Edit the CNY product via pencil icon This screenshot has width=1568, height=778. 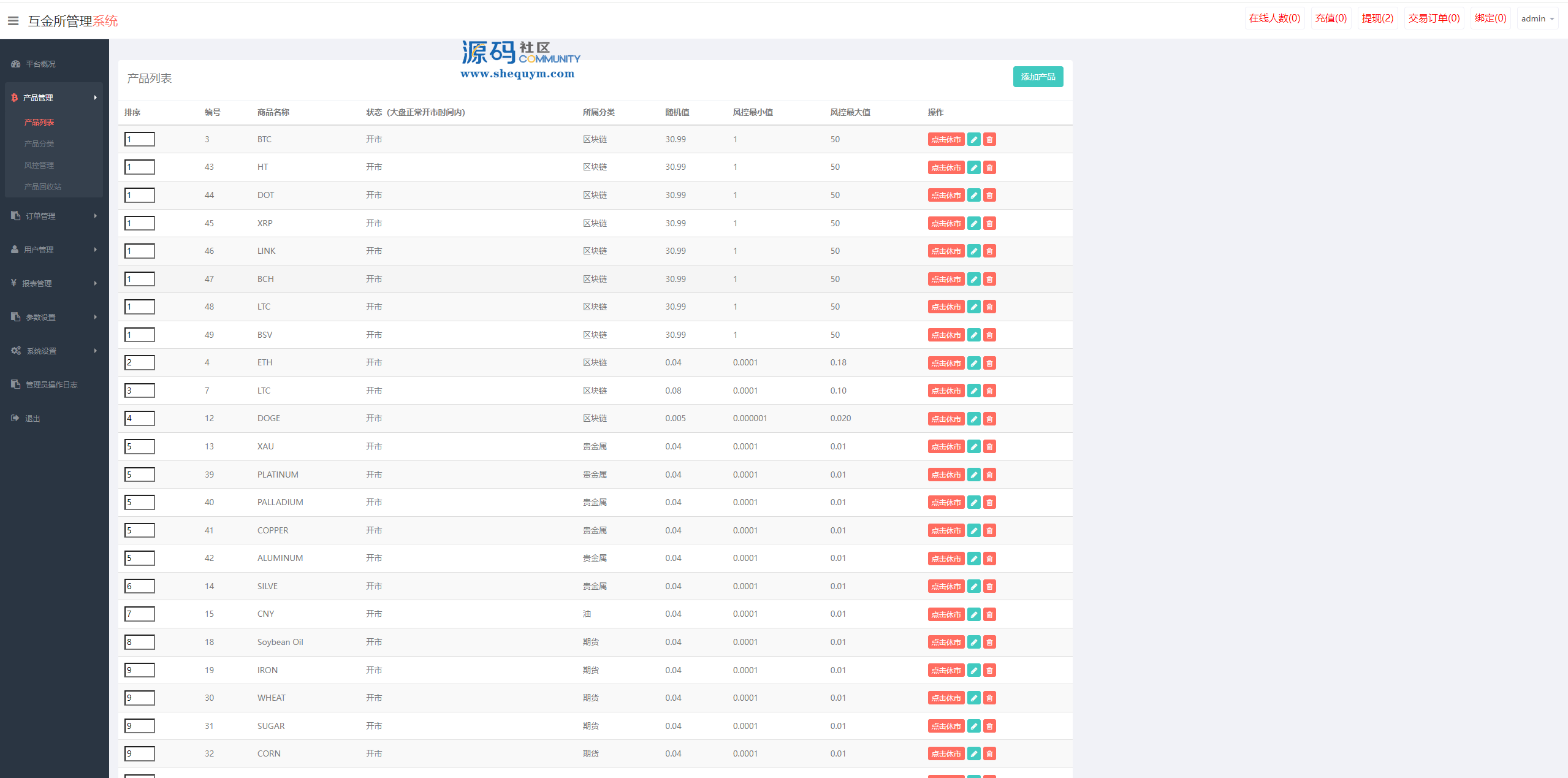(973, 614)
